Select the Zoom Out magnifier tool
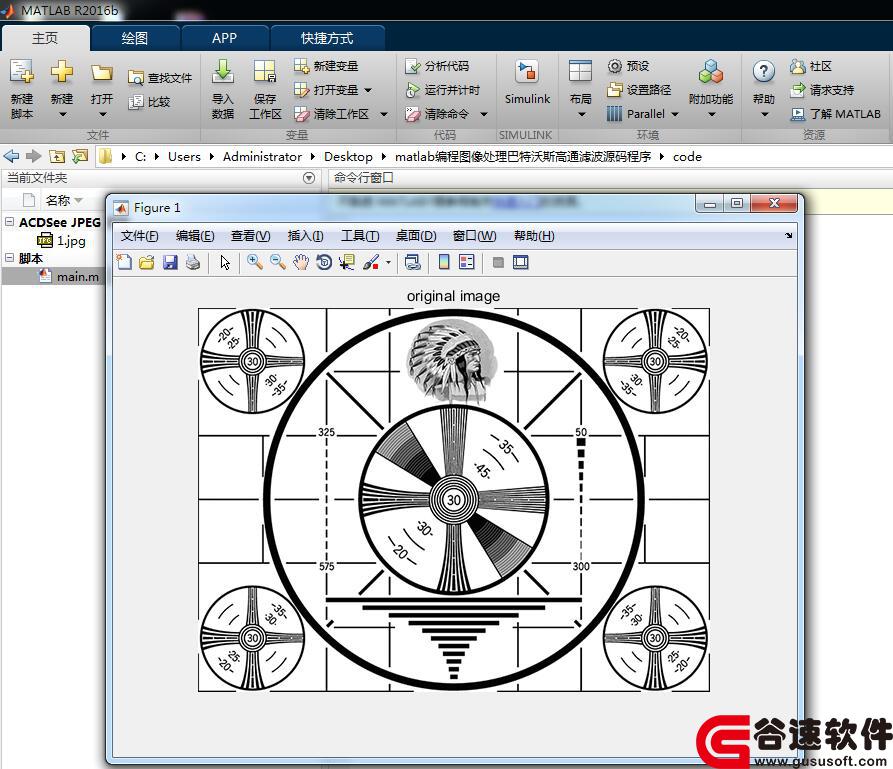 pyautogui.click(x=278, y=262)
